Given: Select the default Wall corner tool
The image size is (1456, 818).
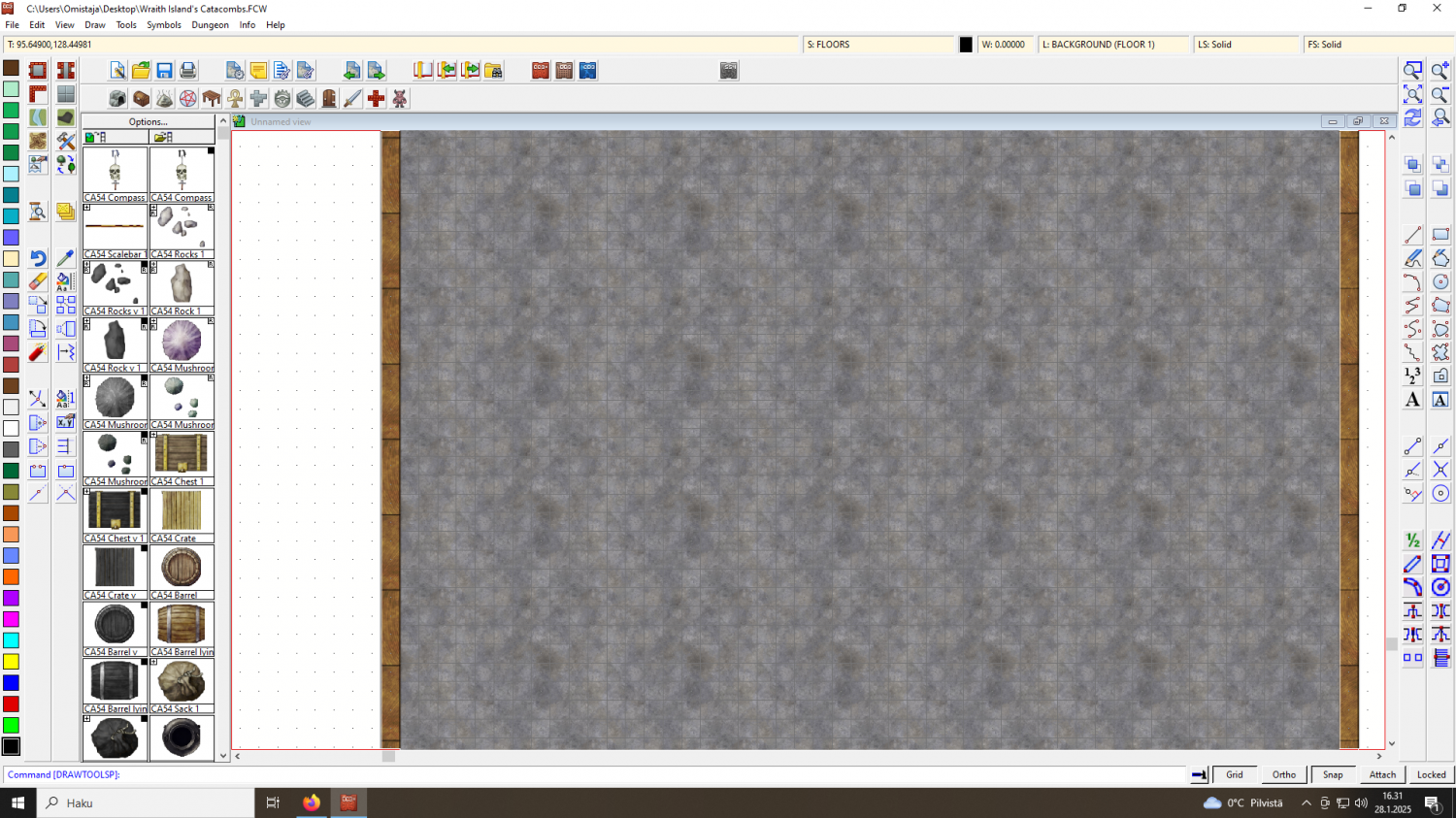Looking at the screenshot, I should click(x=38, y=94).
